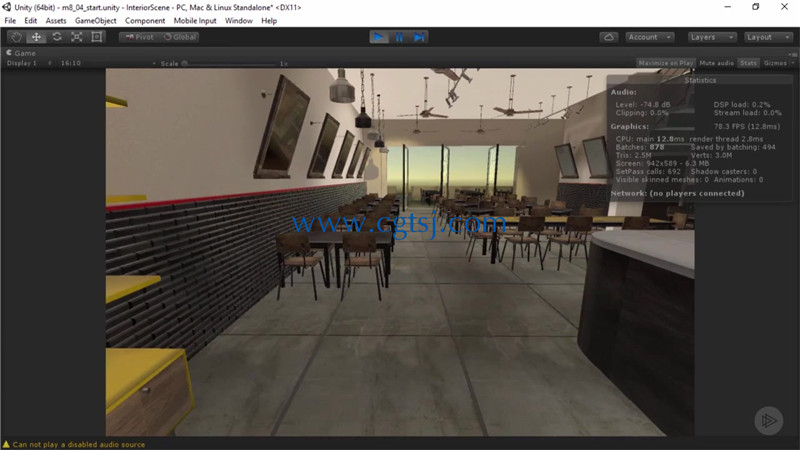
Task: Toggle the Stats overlay
Action: pyautogui.click(x=748, y=63)
